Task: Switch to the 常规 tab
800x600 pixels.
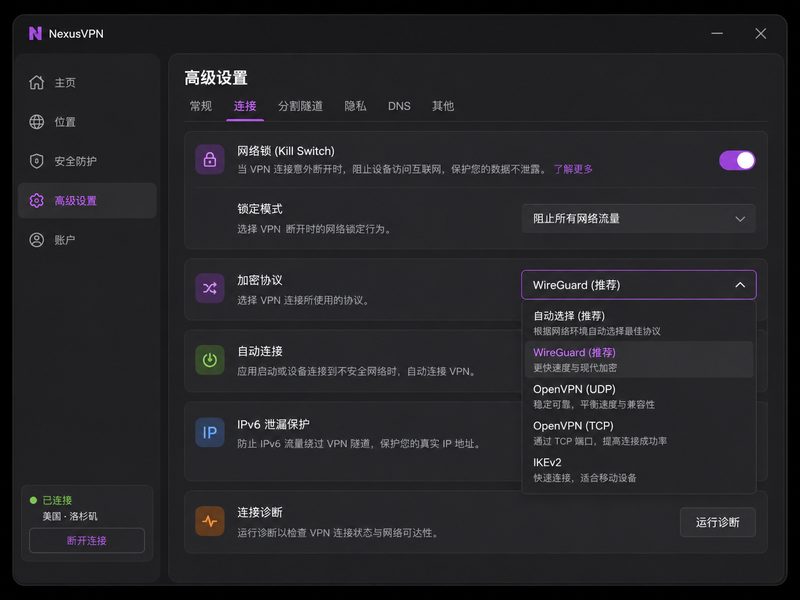Action: 201,106
